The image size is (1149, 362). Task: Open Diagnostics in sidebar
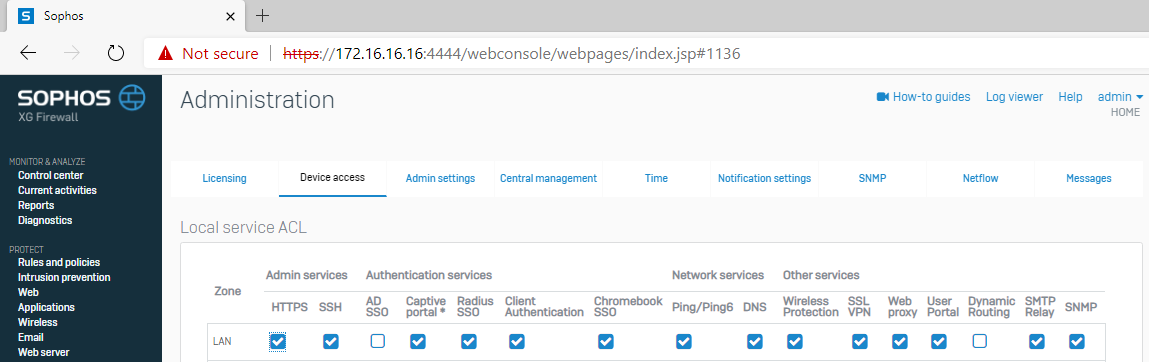(x=45, y=220)
